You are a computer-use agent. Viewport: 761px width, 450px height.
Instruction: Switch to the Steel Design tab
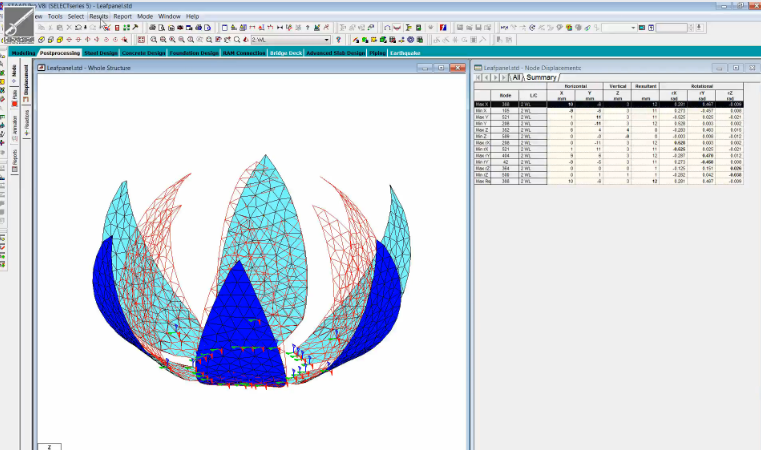pos(101,53)
